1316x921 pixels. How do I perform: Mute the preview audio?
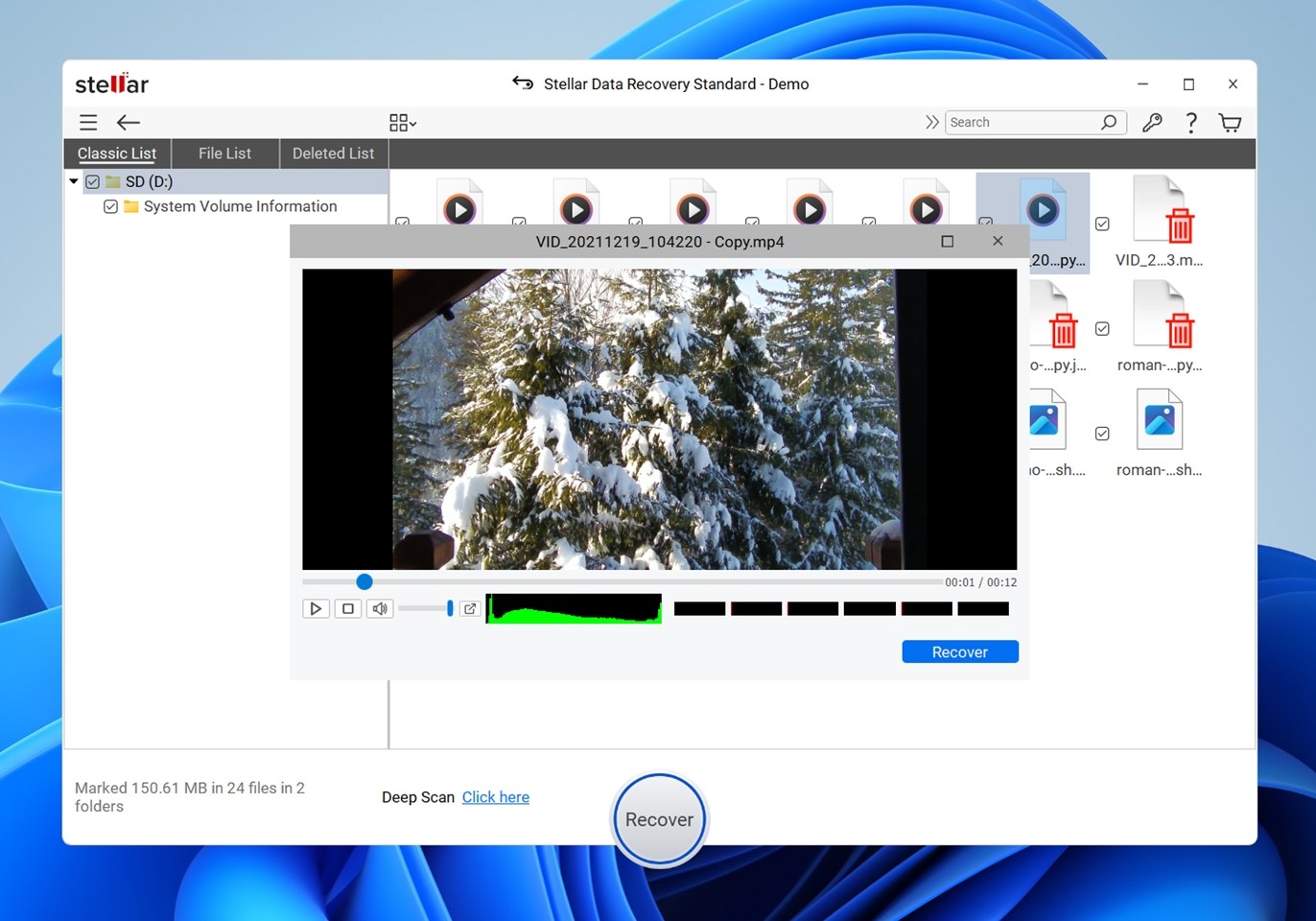(x=380, y=608)
